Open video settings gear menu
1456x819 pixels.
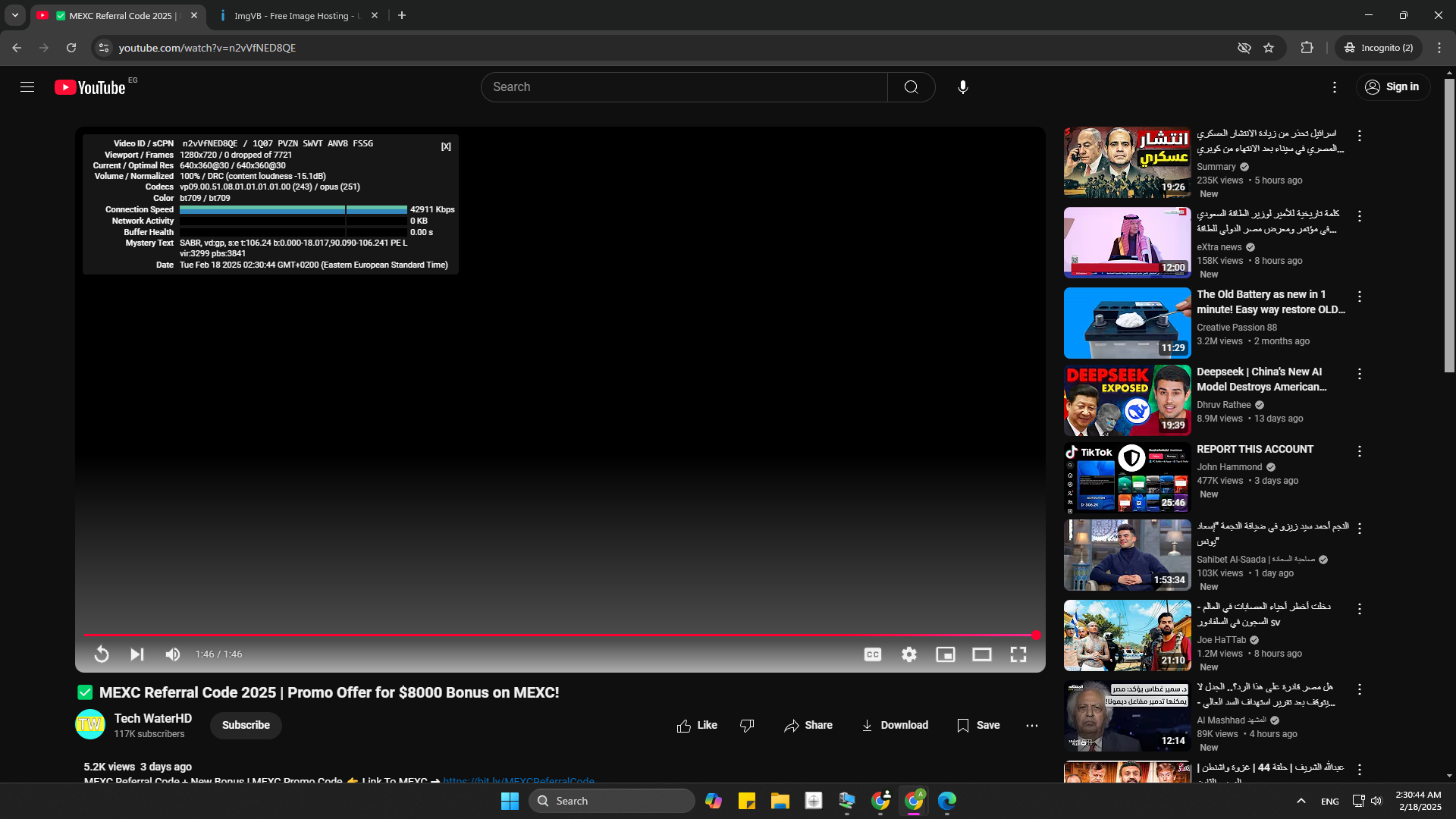click(909, 654)
